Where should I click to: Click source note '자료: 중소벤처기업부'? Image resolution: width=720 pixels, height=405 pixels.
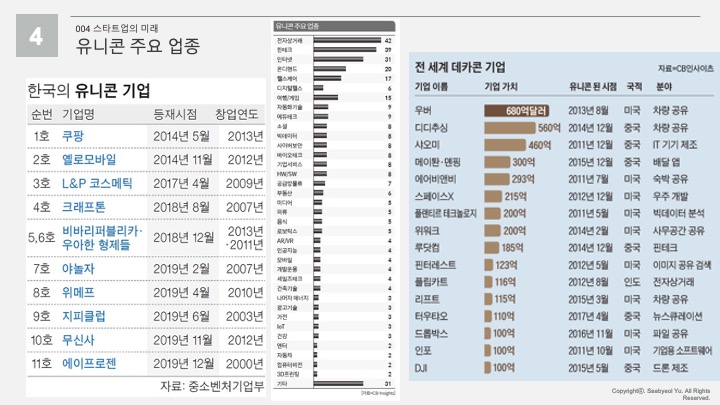click(213, 386)
